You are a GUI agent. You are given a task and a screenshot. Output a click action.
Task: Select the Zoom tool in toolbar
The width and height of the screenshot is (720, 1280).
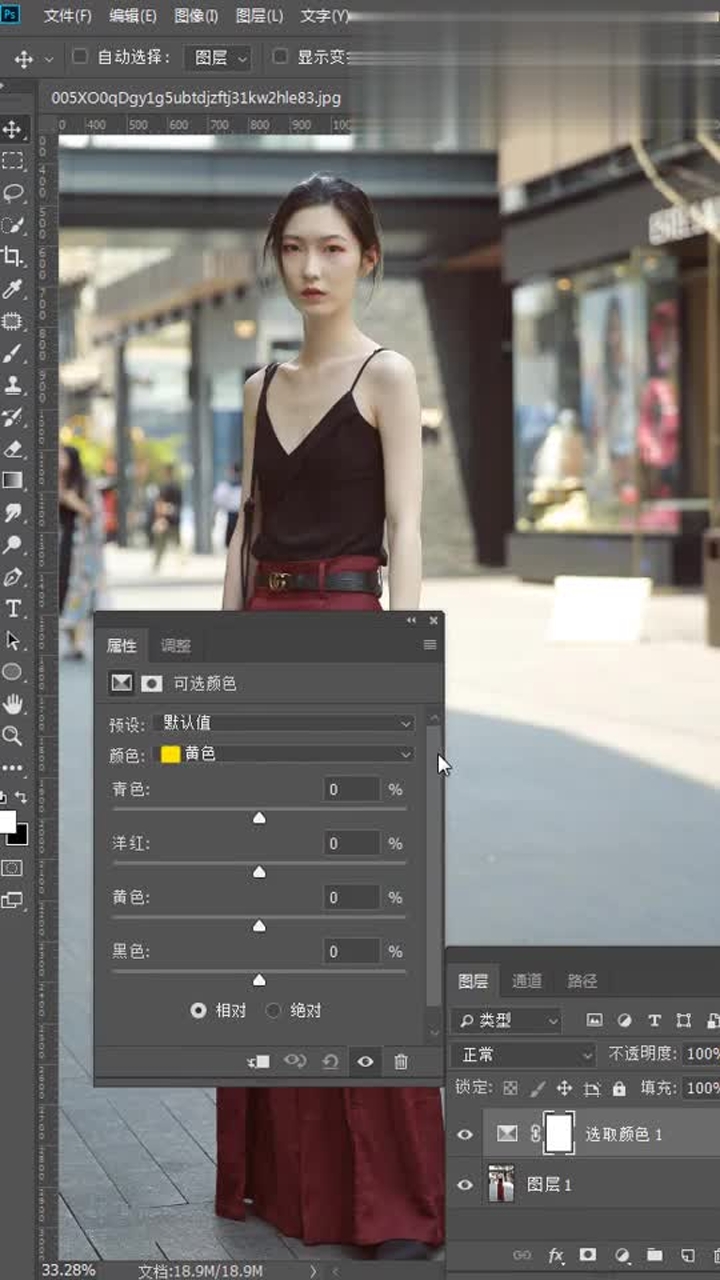pos(13,736)
